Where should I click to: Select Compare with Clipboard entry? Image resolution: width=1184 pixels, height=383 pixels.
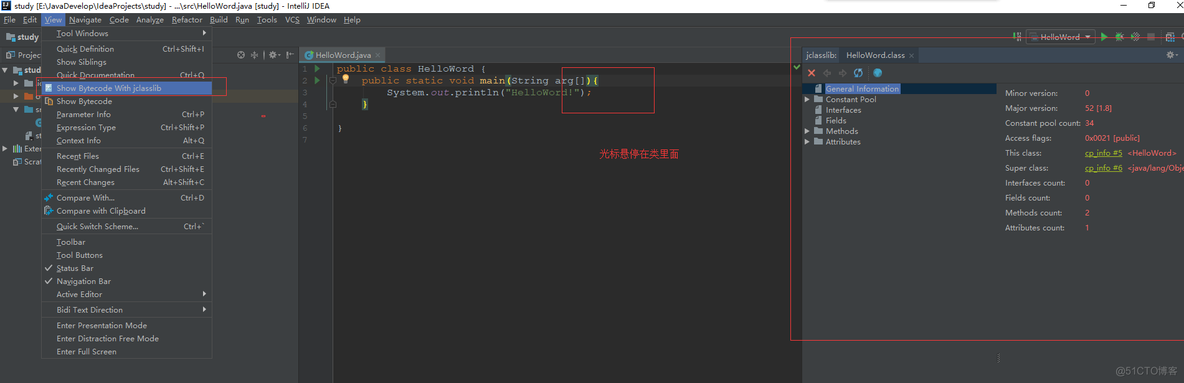[127, 211]
